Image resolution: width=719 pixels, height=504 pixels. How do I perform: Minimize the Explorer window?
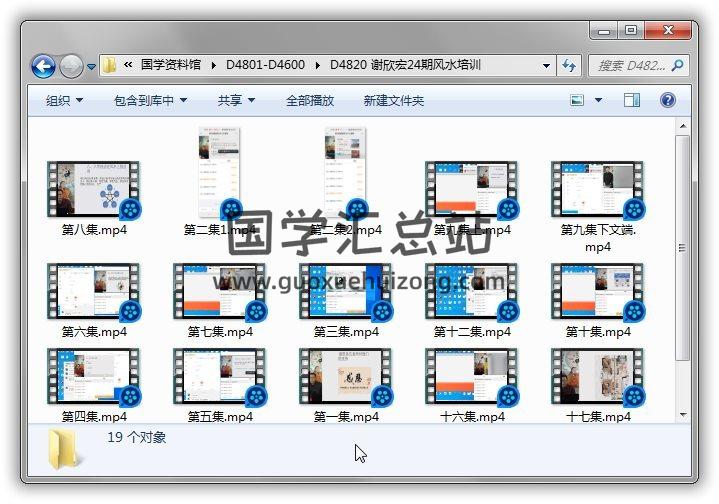tap(604, 31)
